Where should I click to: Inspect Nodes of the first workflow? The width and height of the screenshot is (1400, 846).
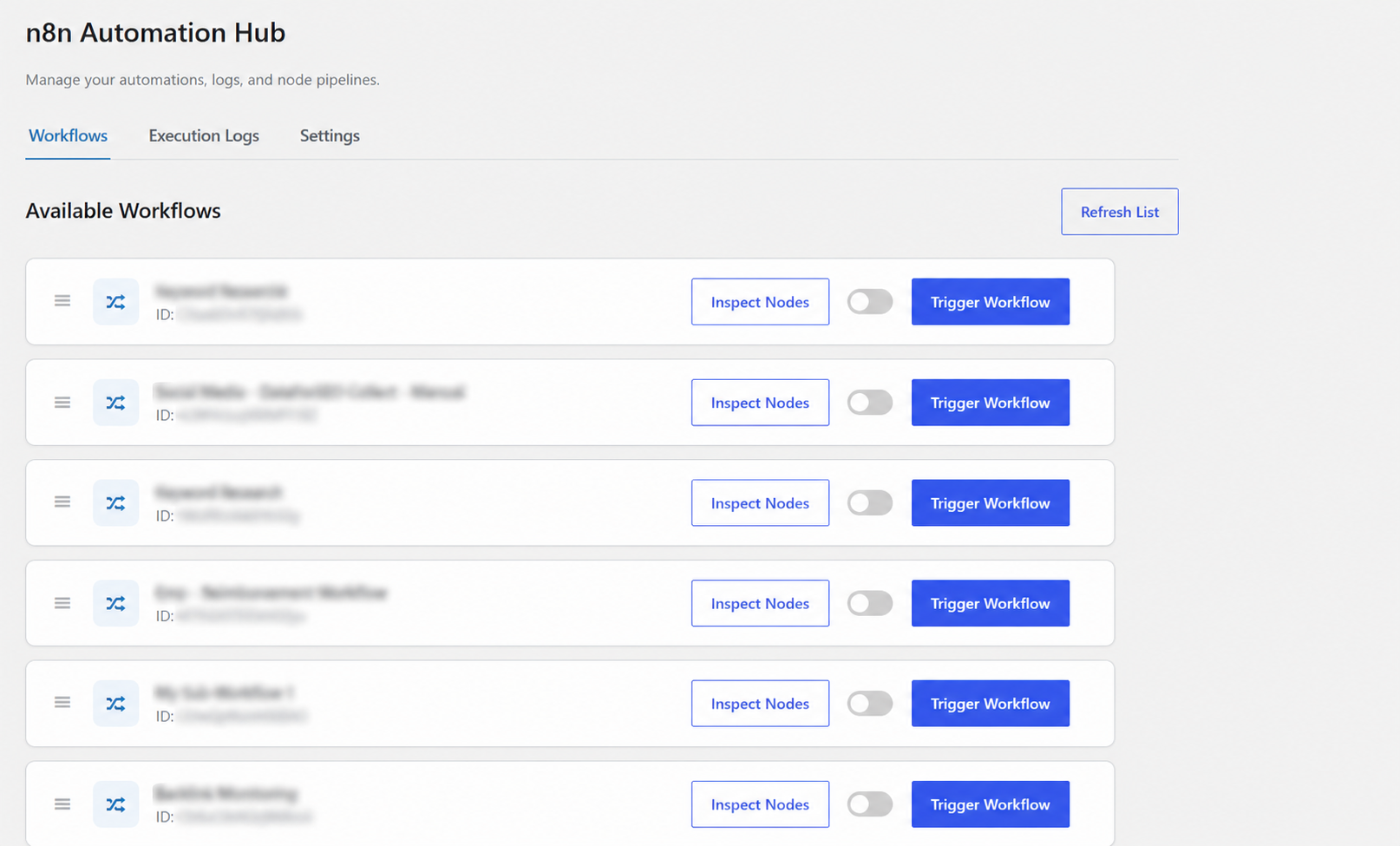click(x=760, y=302)
